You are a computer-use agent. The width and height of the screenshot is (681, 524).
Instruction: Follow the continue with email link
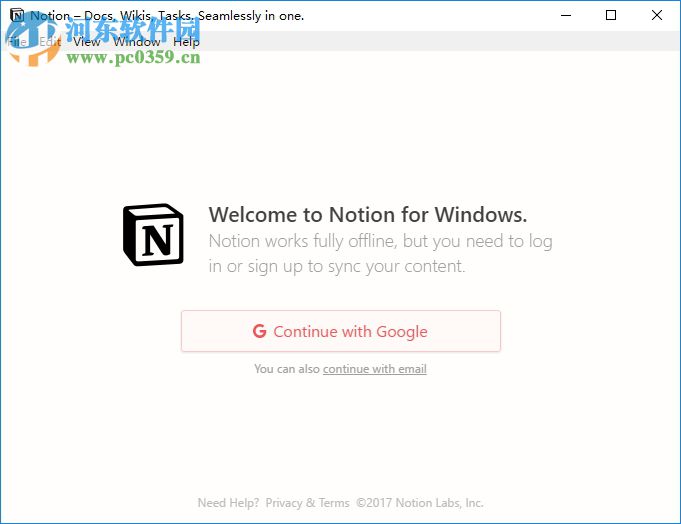coord(375,369)
